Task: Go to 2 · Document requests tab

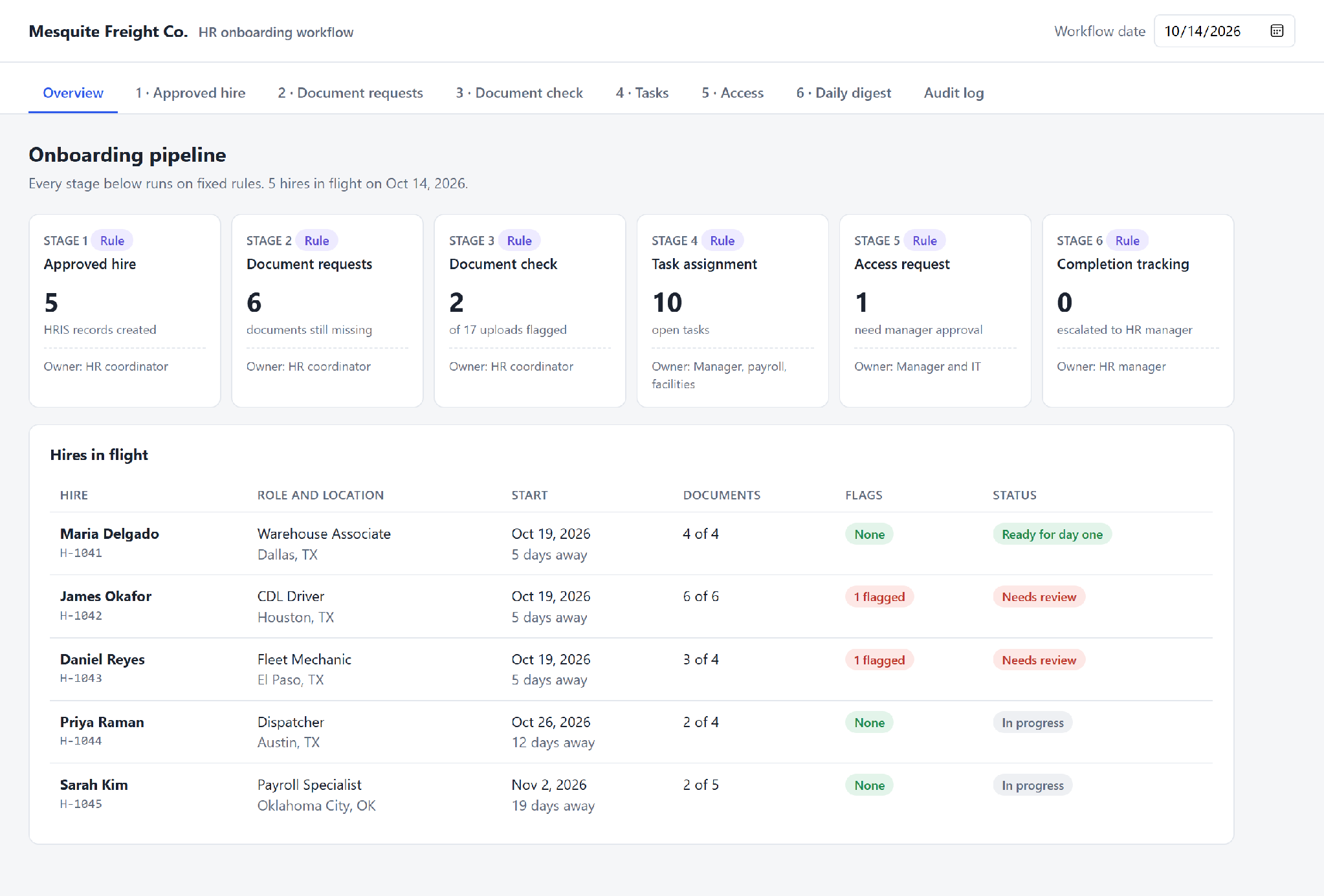Action: (350, 93)
